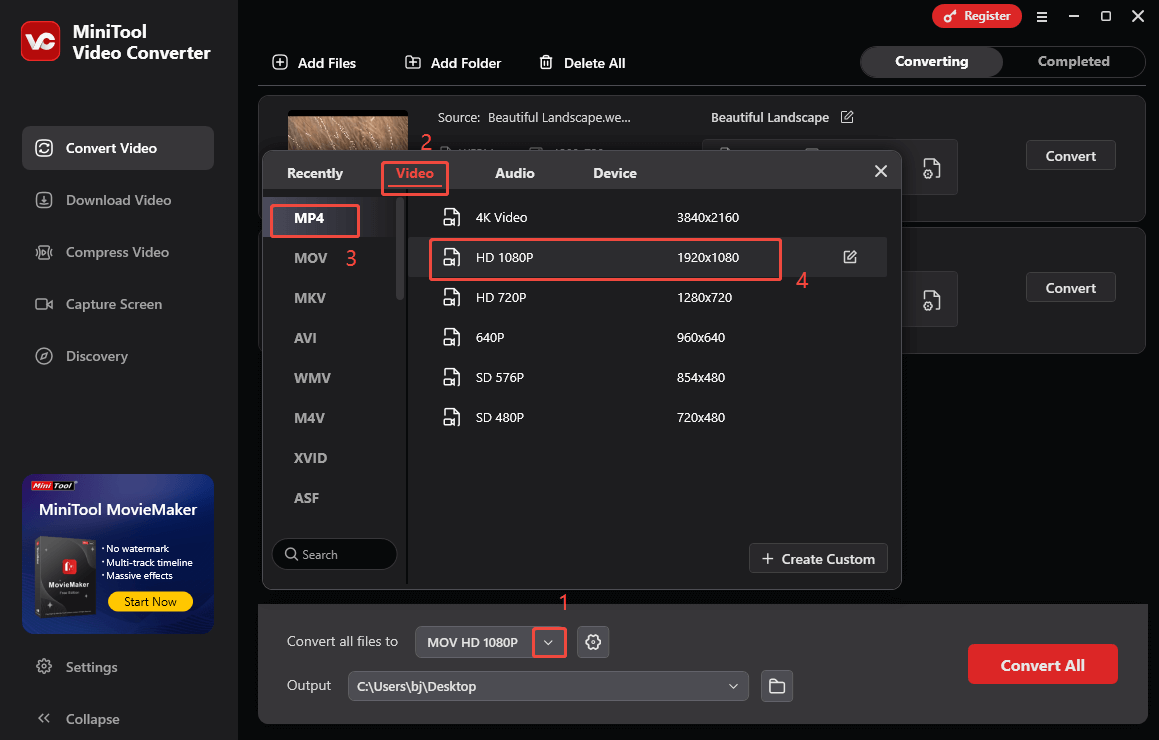The width and height of the screenshot is (1159, 740).
Task: Click the SD 576P file icon
Action: point(451,377)
